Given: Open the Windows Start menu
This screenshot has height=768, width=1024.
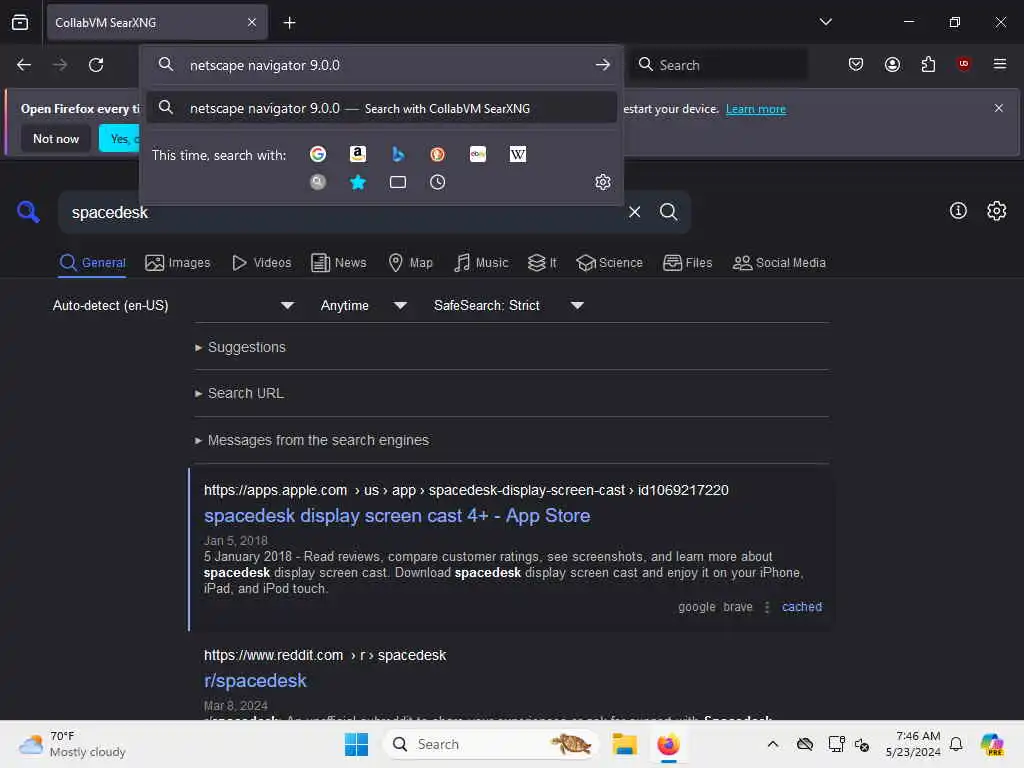Looking at the screenshot, I should click(357, 744).
